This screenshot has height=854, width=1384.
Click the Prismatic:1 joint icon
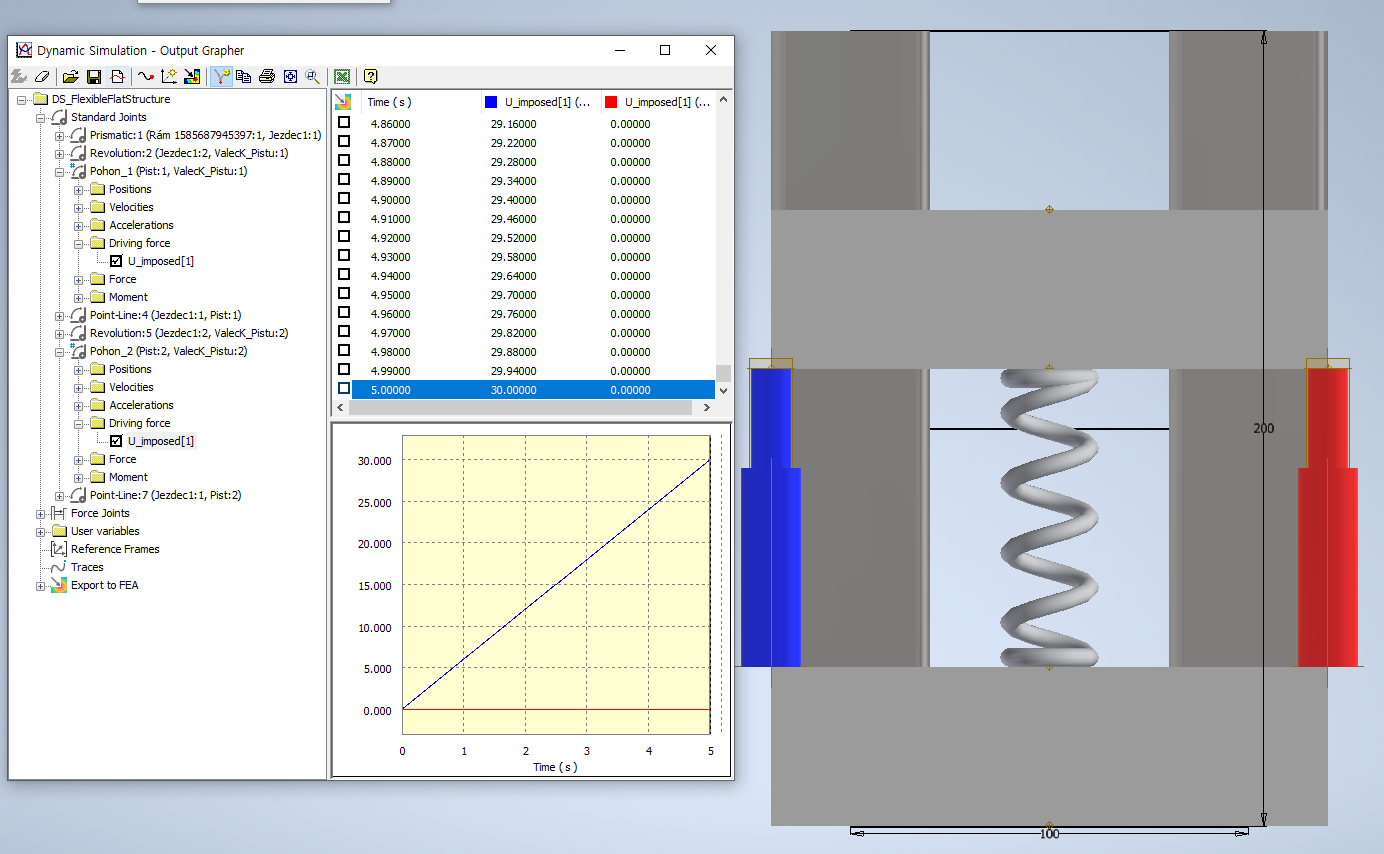[78, 135]
